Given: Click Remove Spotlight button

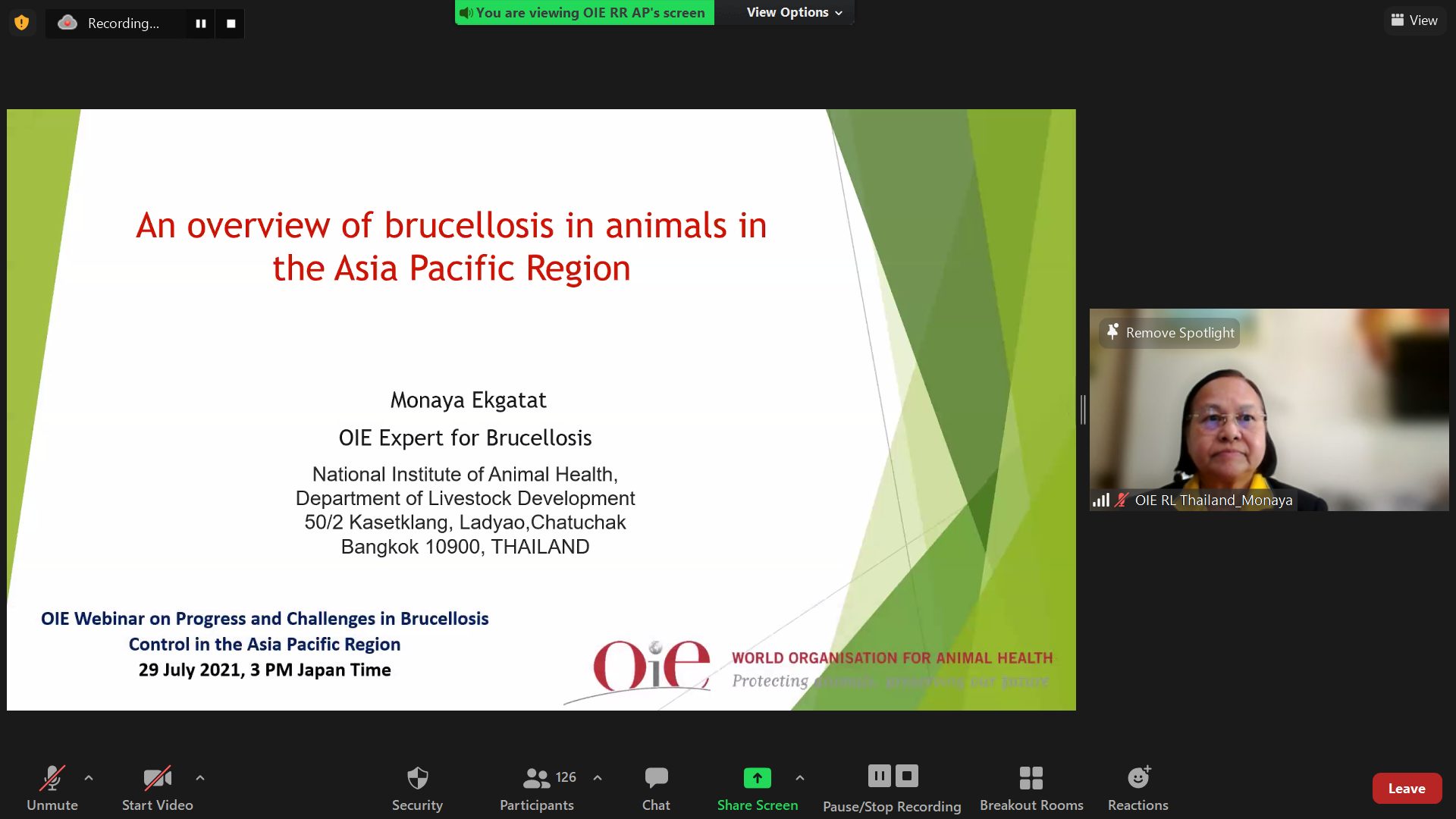Looking at the screenshot, I should pyautogui.click(x=1170, y=333).
